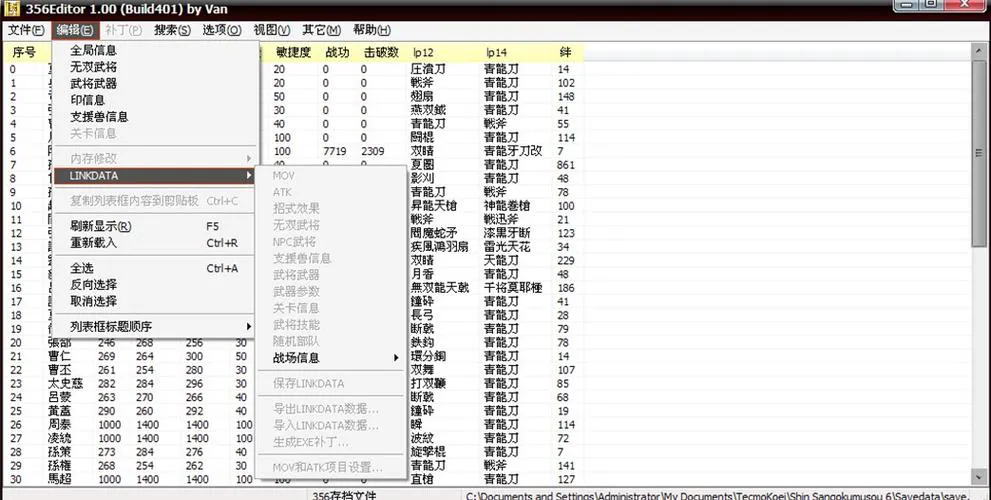Click the 序号 column header
The height and width of the screenshot is (500, 991).
[24, 52]
